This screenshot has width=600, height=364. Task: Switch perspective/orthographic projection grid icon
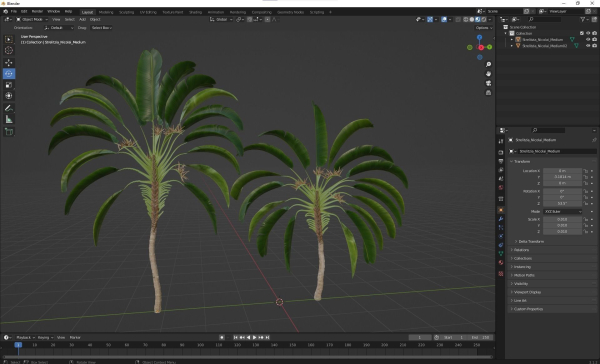[x=488, y=93]
